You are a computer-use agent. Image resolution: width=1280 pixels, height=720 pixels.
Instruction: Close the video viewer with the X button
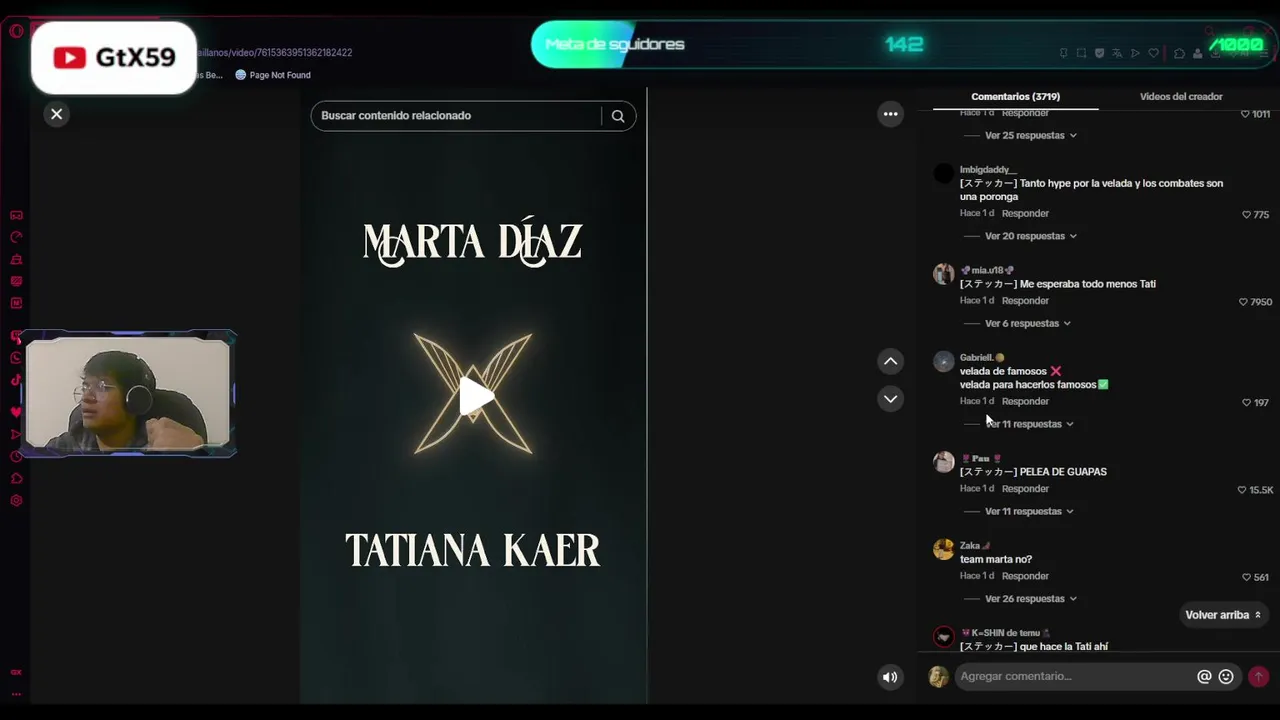tap(57, 114)
